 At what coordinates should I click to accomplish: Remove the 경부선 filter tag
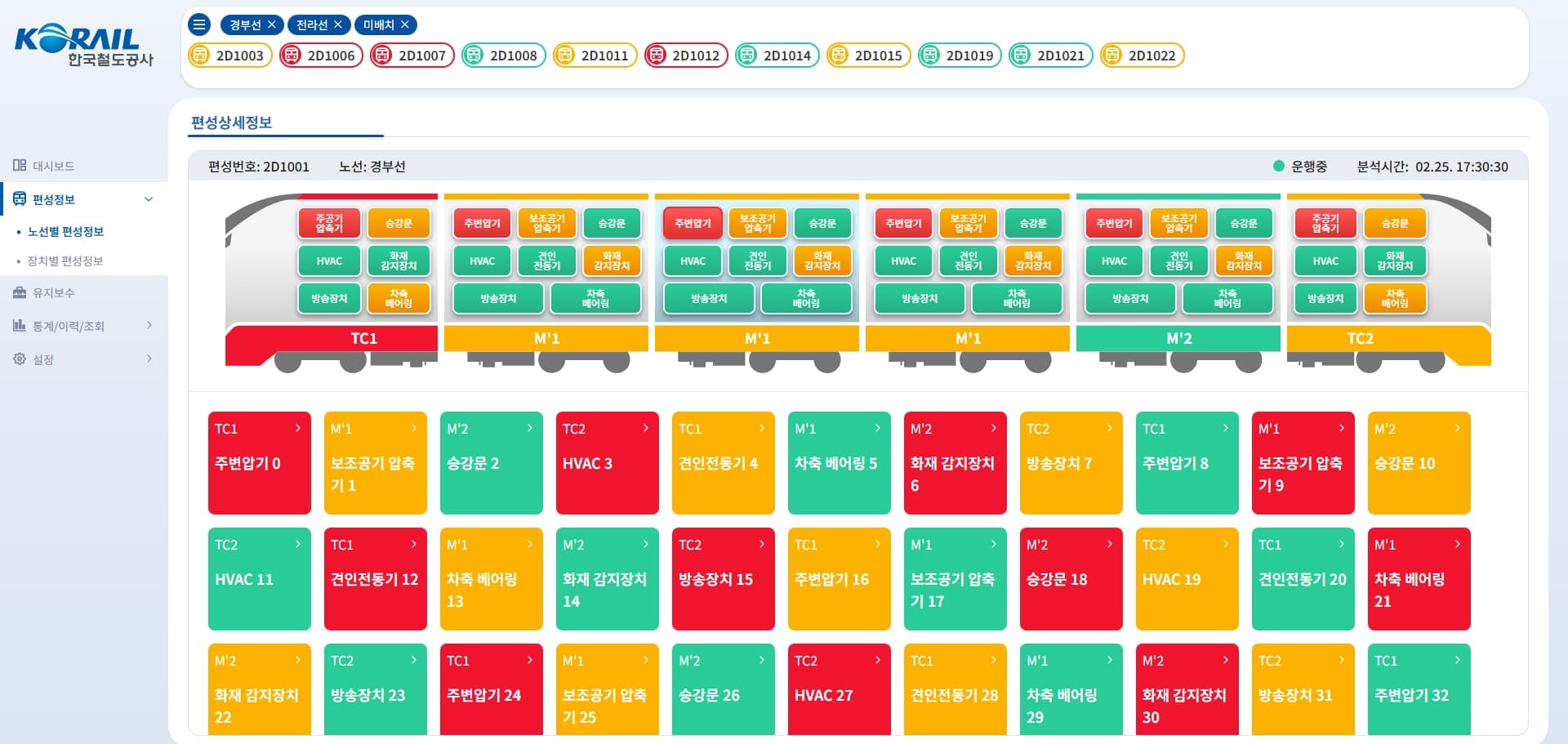272,25
